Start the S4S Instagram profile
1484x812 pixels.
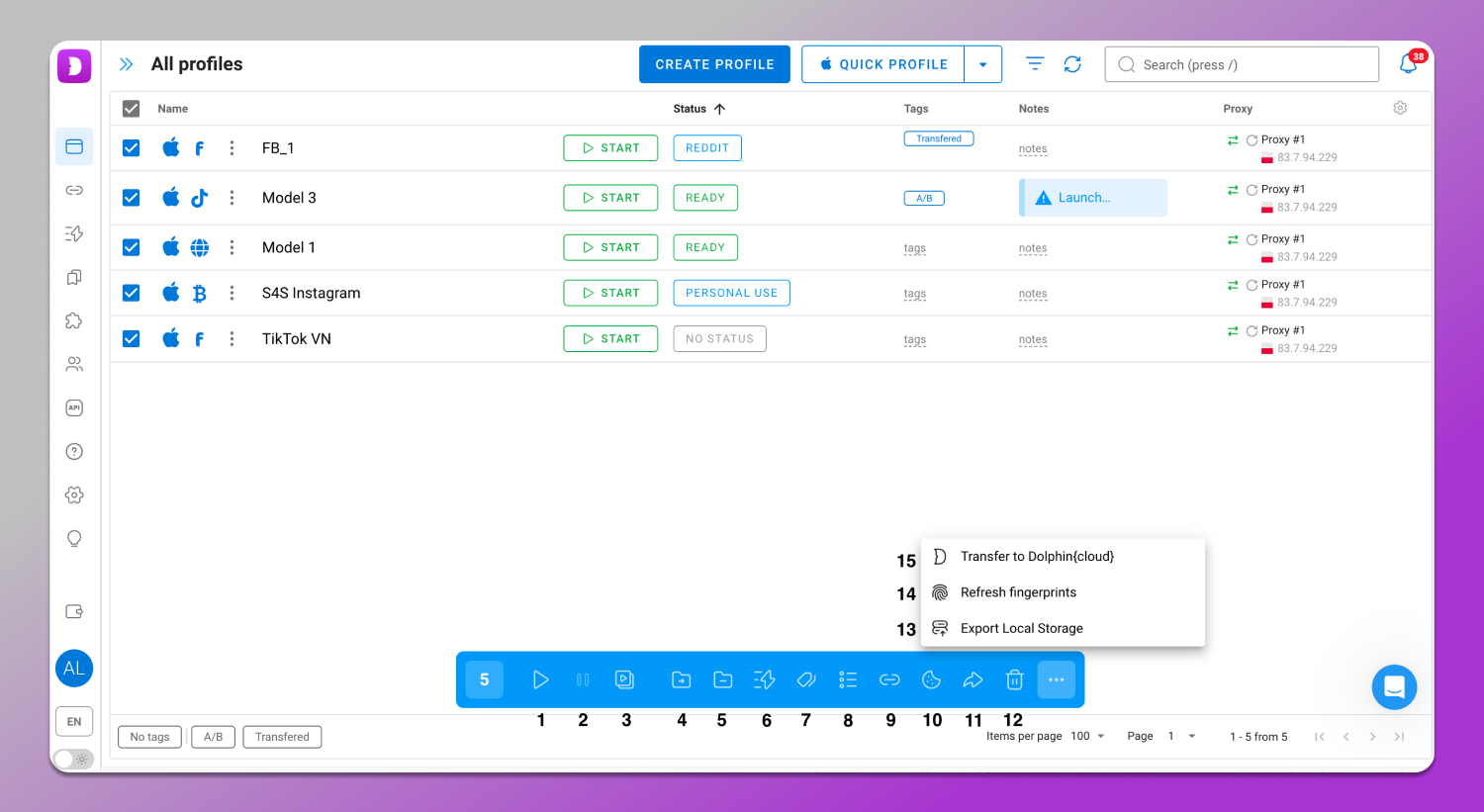(x=610, y=293)
